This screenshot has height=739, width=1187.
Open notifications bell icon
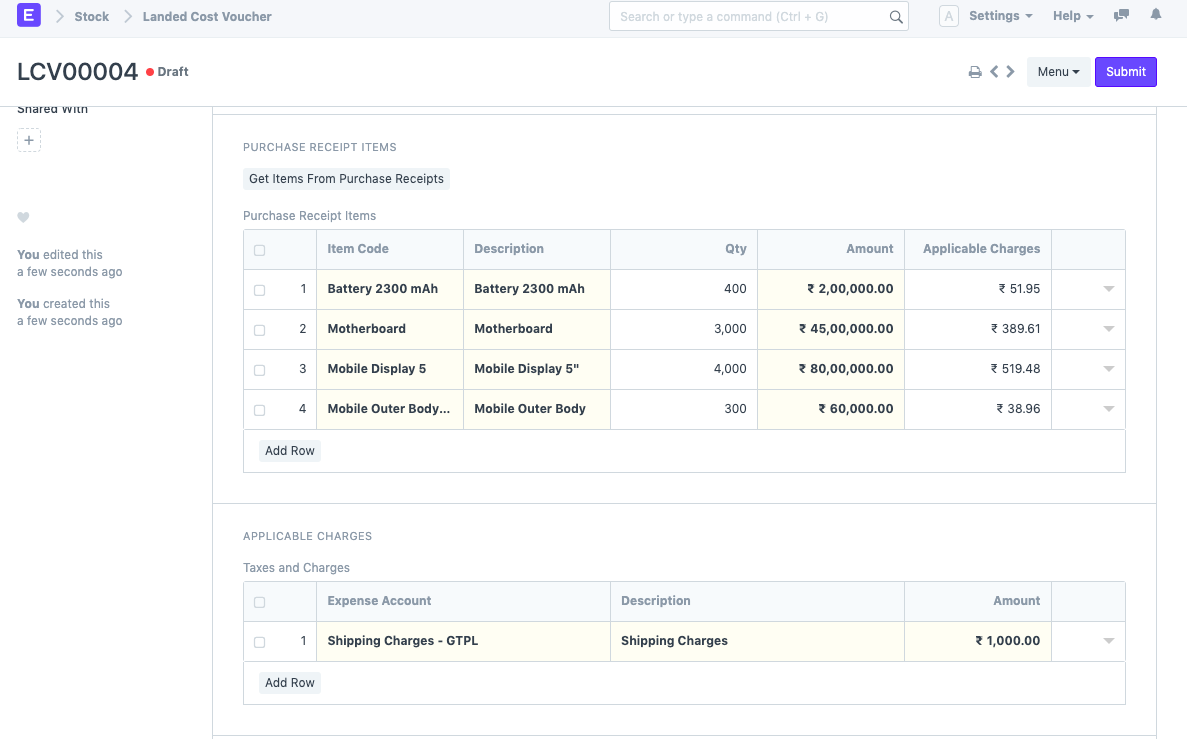point(1156,16)
